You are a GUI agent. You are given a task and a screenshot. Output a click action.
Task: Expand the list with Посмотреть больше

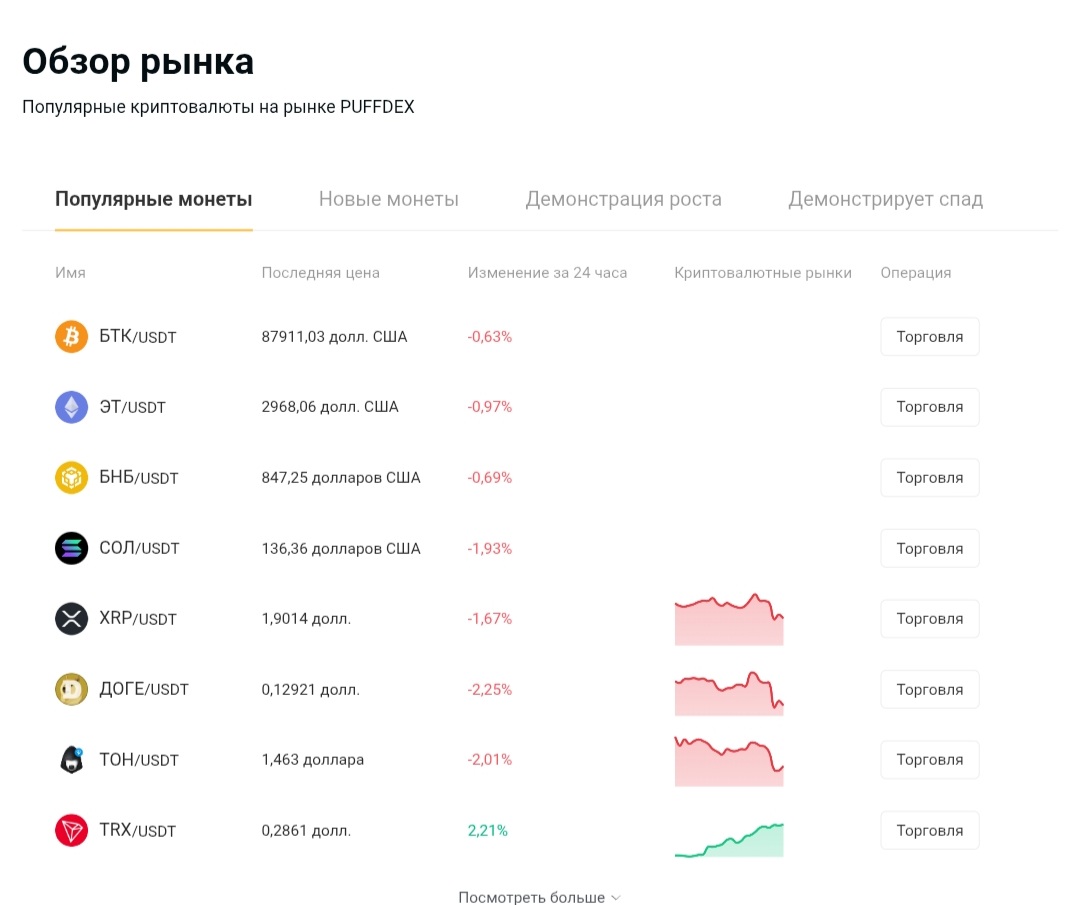(x=539, y=897)
